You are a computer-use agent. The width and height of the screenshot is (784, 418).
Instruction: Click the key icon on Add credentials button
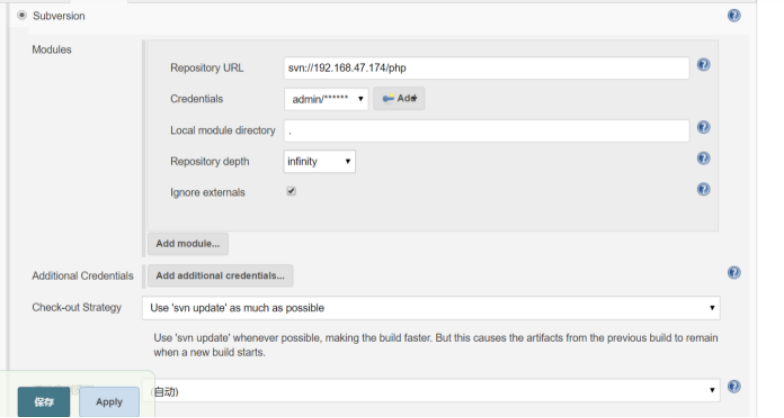point(388,98)
